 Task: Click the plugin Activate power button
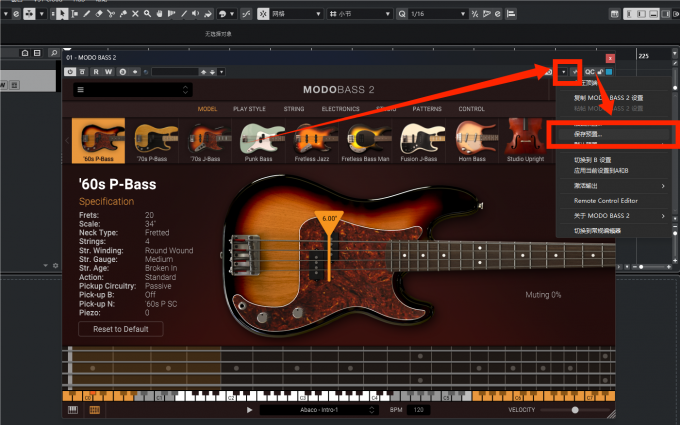click(x=70, y=72)
